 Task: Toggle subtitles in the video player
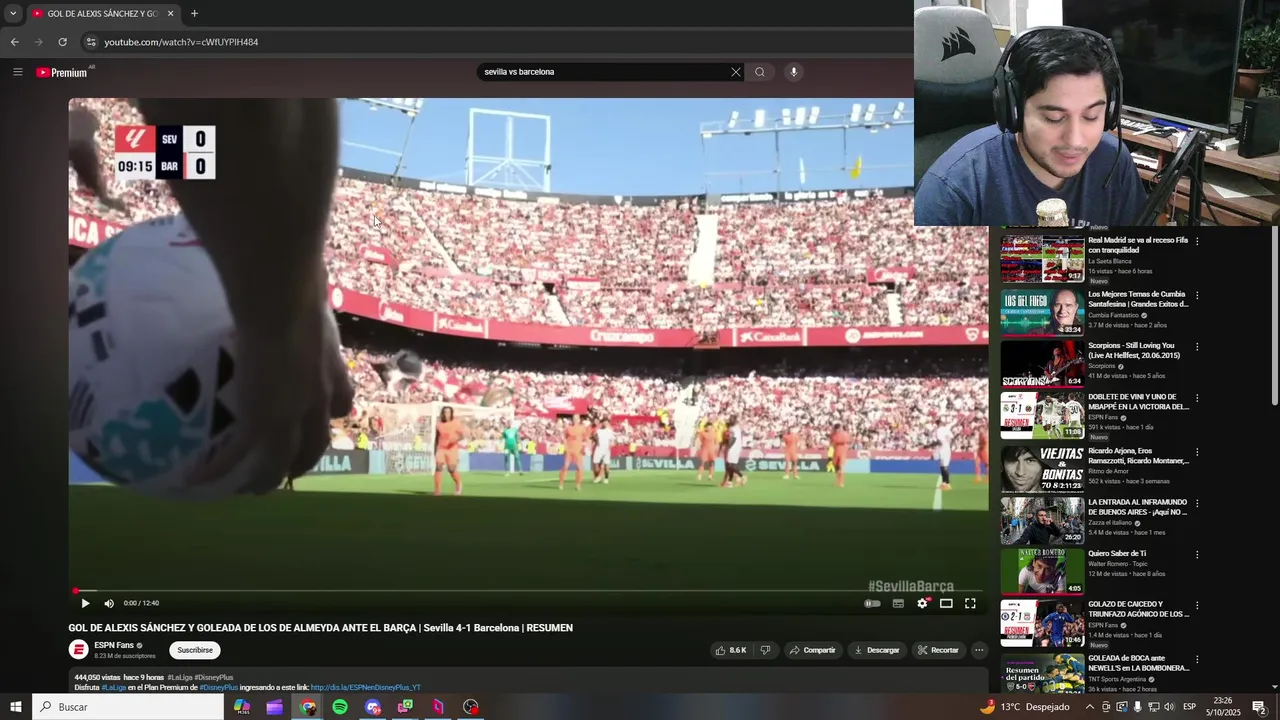point(898,603)
